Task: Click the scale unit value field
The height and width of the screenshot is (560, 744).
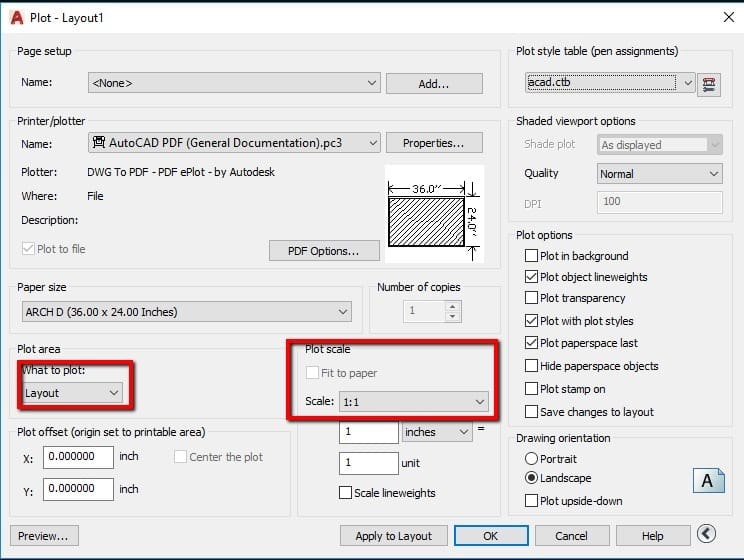Action: (369, 463)
